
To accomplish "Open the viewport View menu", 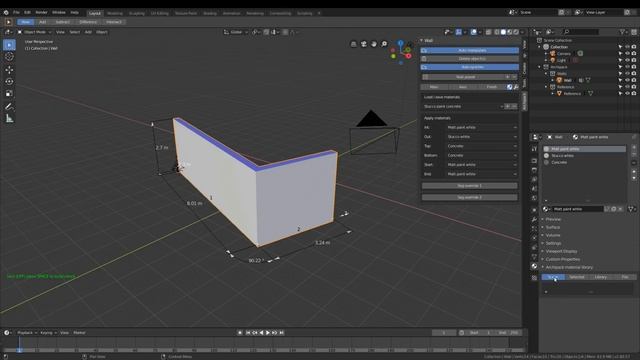I will (x=60, y=32).
